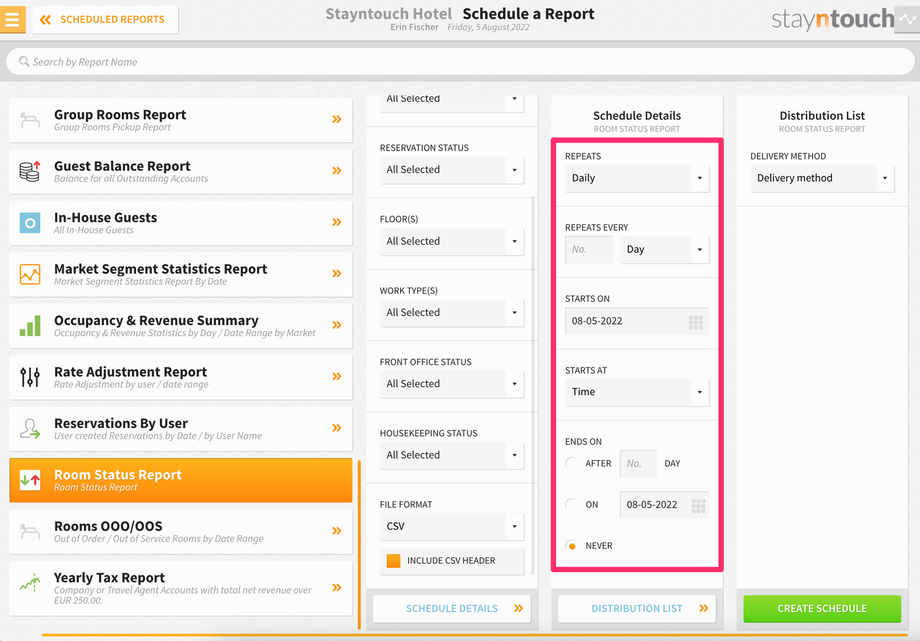Open Market Segment Statistics via its chevron

pyautogui.click(x=337, y=274)
